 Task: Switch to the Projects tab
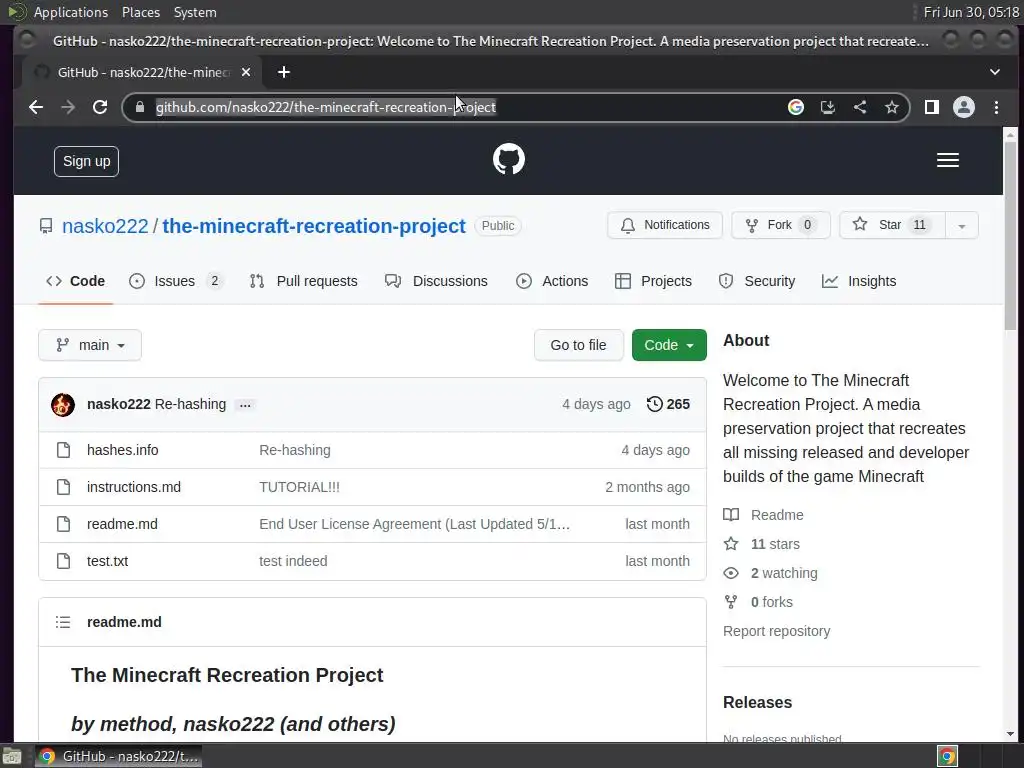coord(653,281)
